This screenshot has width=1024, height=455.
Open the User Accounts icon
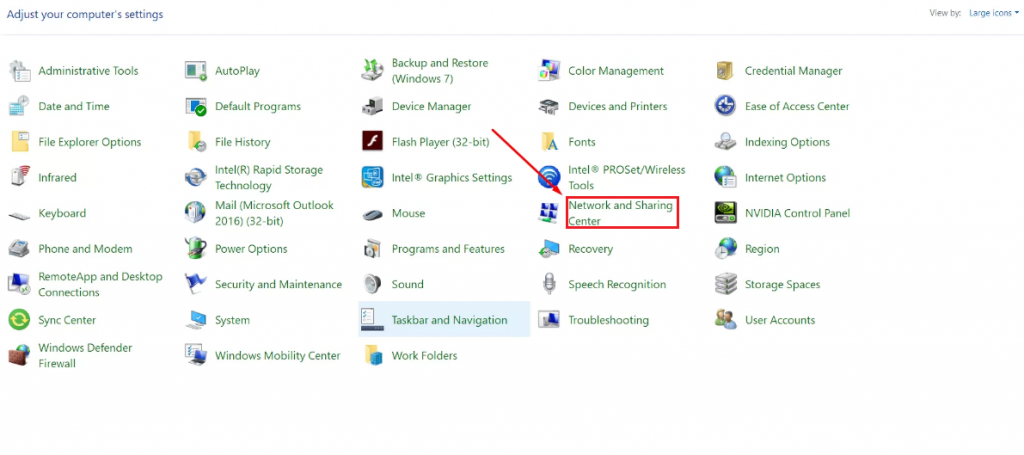(x=726, y=320)
